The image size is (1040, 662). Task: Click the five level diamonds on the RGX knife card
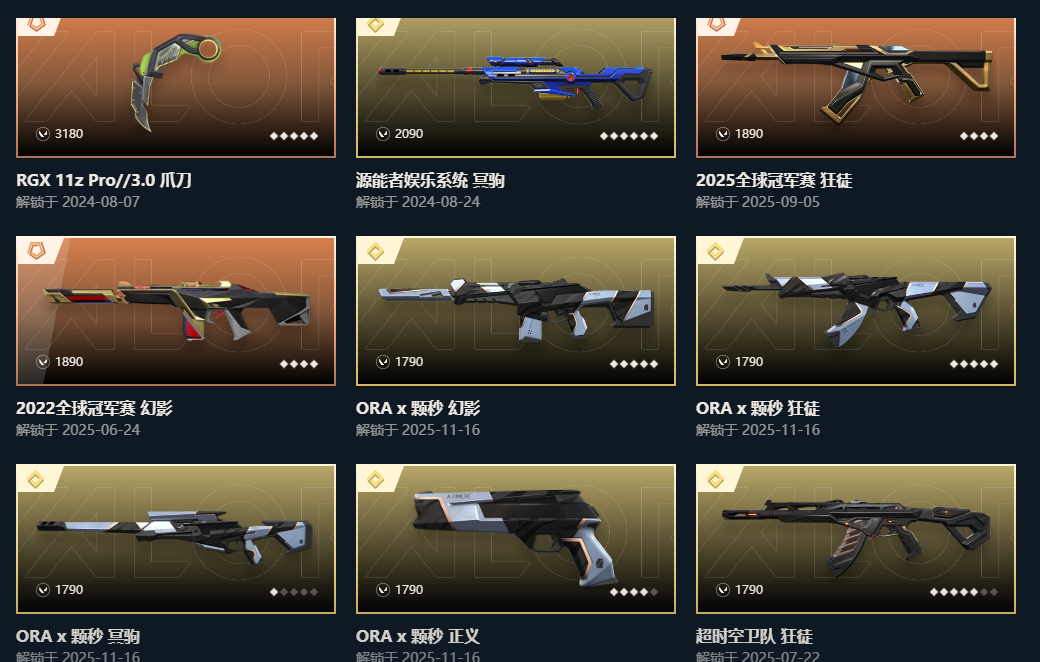point(294,136)
